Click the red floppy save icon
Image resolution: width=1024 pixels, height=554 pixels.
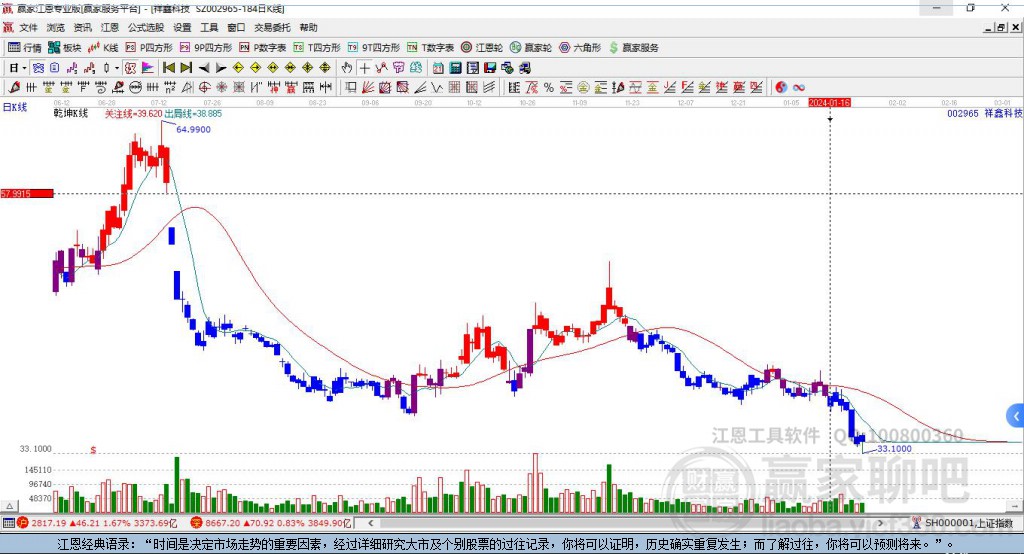[x=490, y=67]
